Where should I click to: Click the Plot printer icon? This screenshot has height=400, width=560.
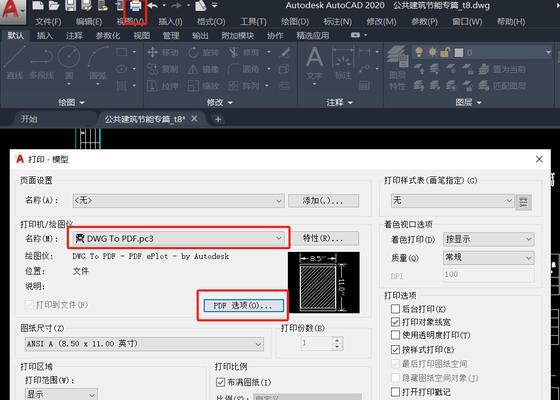tap(135, 5)
